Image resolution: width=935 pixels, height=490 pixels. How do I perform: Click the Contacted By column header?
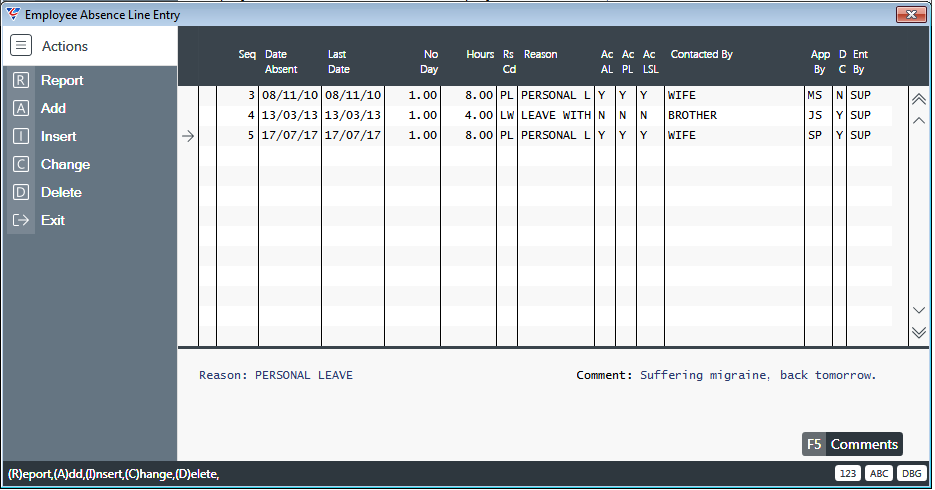pyautogui.click(x=701, y=54)
